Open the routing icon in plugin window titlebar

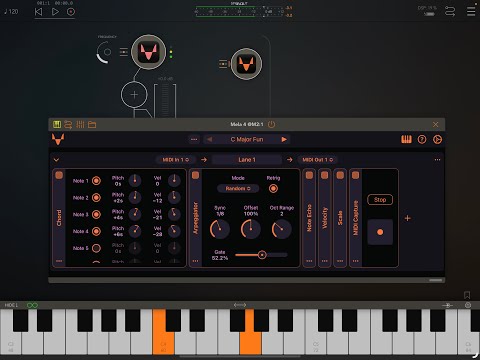(x=68, y=125)
